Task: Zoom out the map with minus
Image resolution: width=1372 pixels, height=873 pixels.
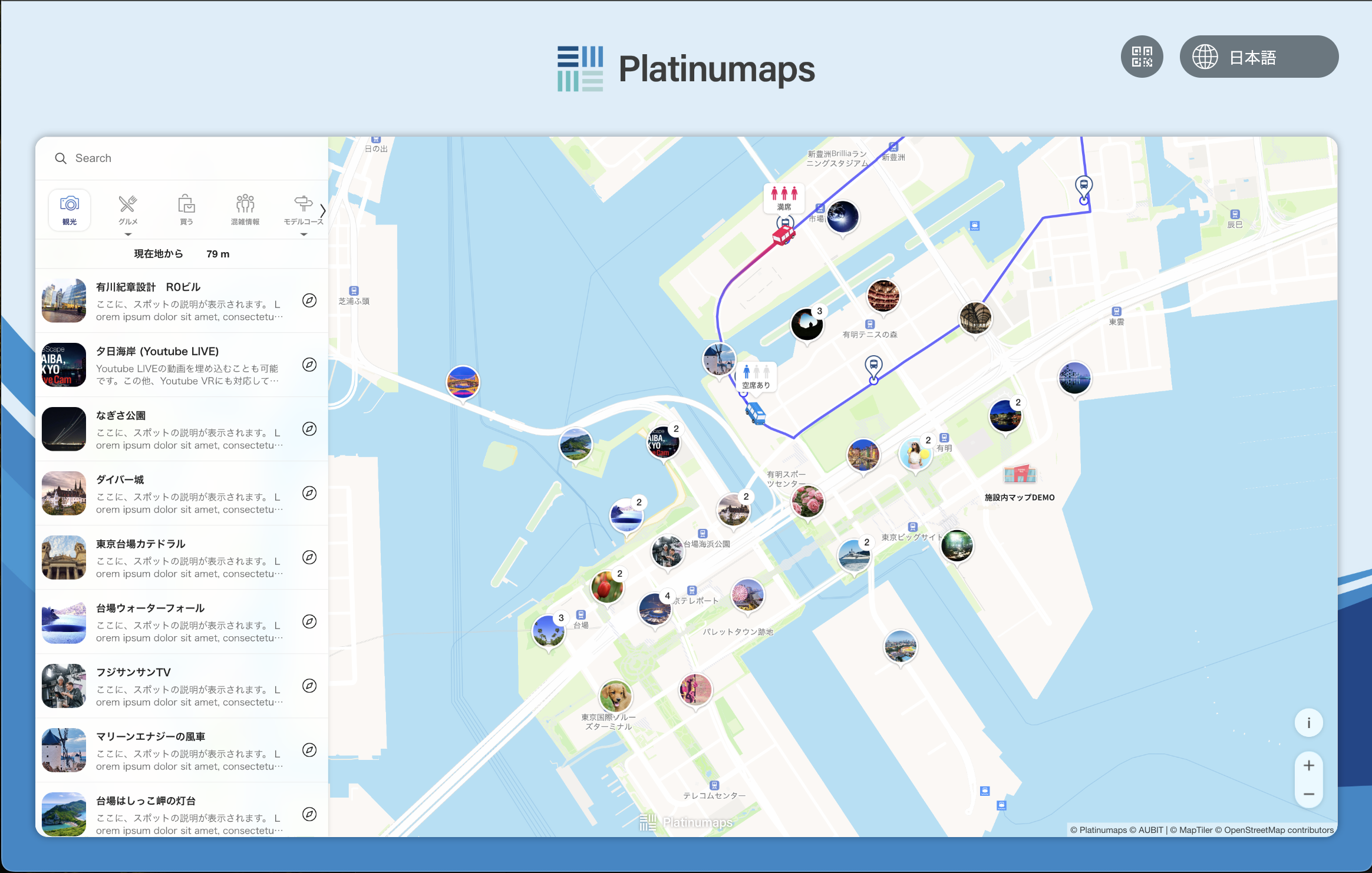Action: [1308, 794]
